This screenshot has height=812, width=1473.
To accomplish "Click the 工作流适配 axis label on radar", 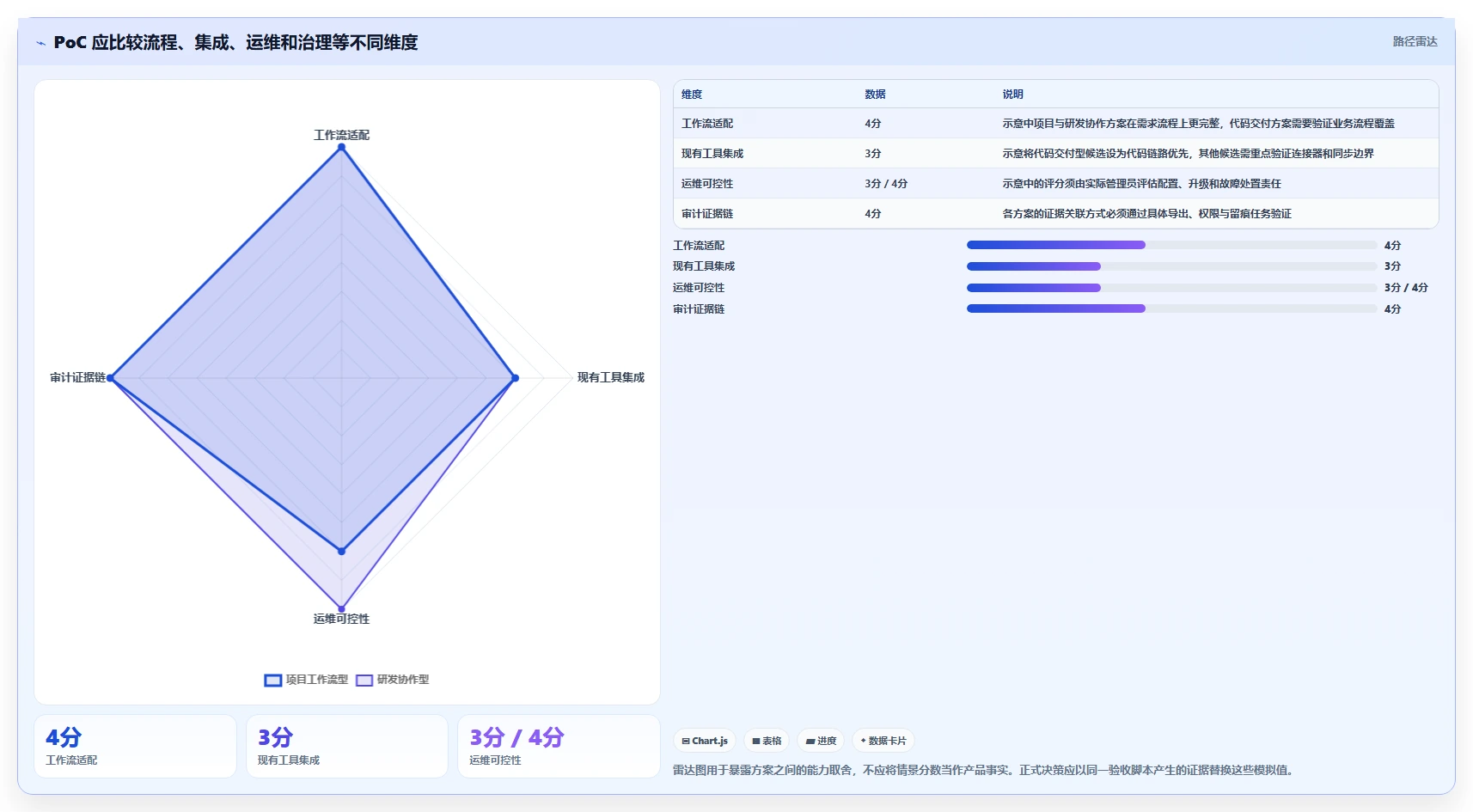I will click(x=341, y=135).
